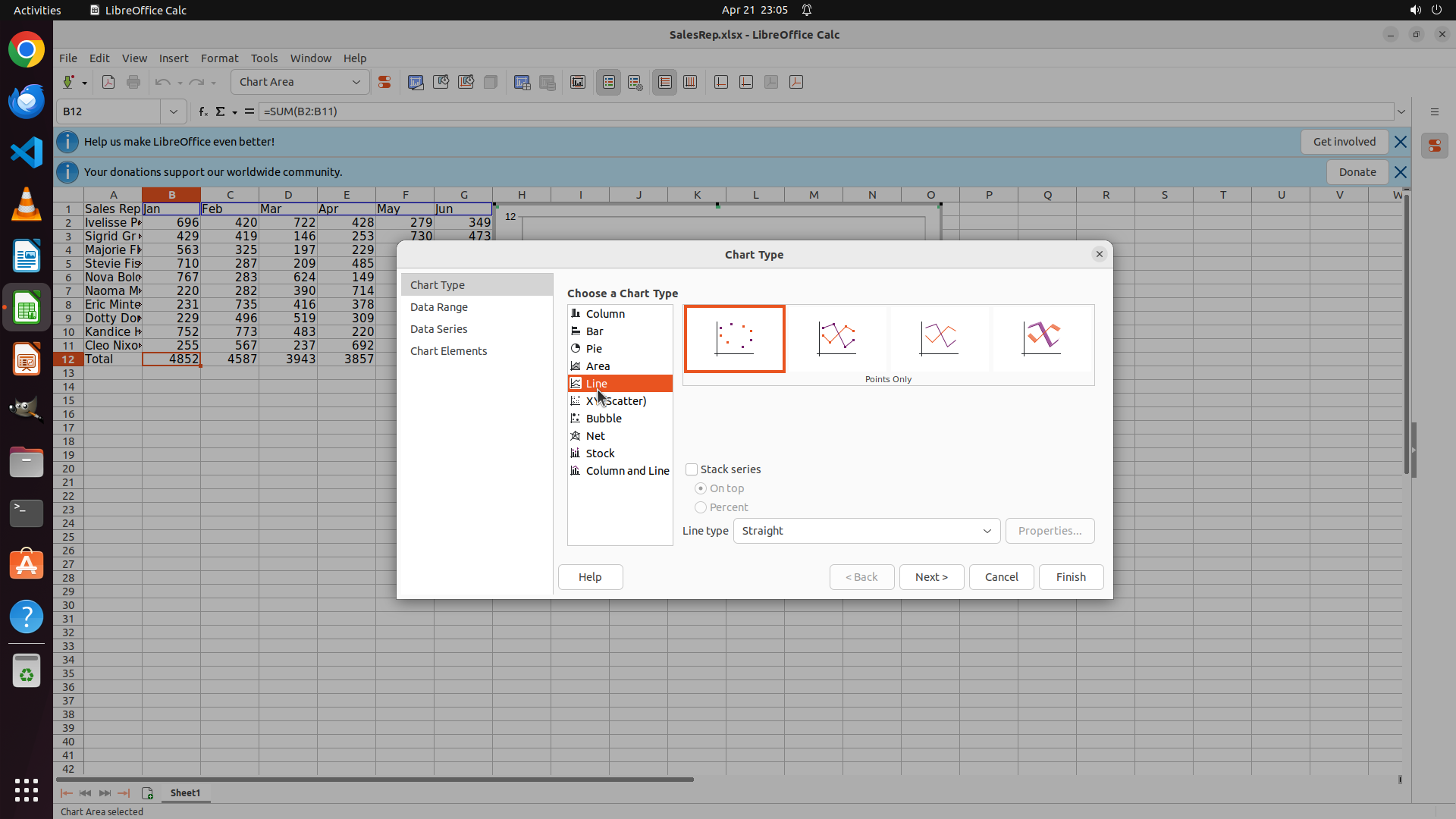Open the Format menu
1456x819 pixels.
pyautogui.click(x=219, y=58)
